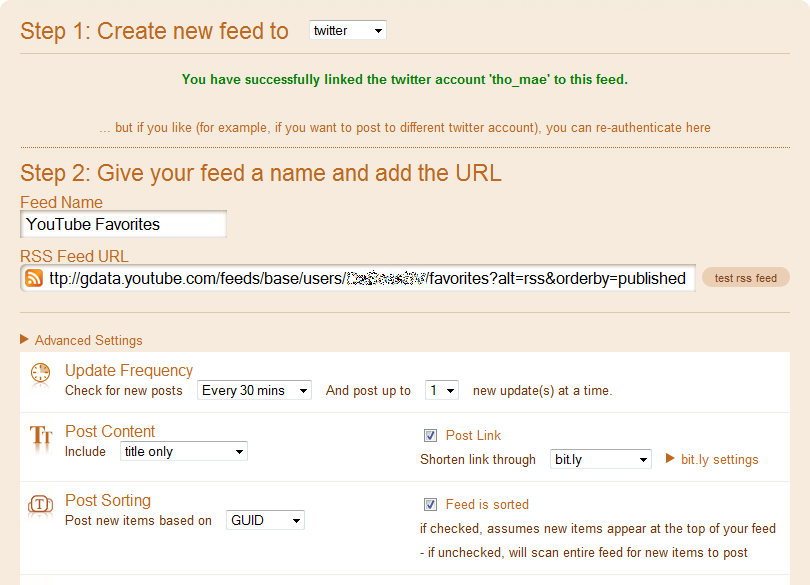Click the Post Sorting icon
The height and width of the screenshot is (585, 810).
click(x=40, y=505)
